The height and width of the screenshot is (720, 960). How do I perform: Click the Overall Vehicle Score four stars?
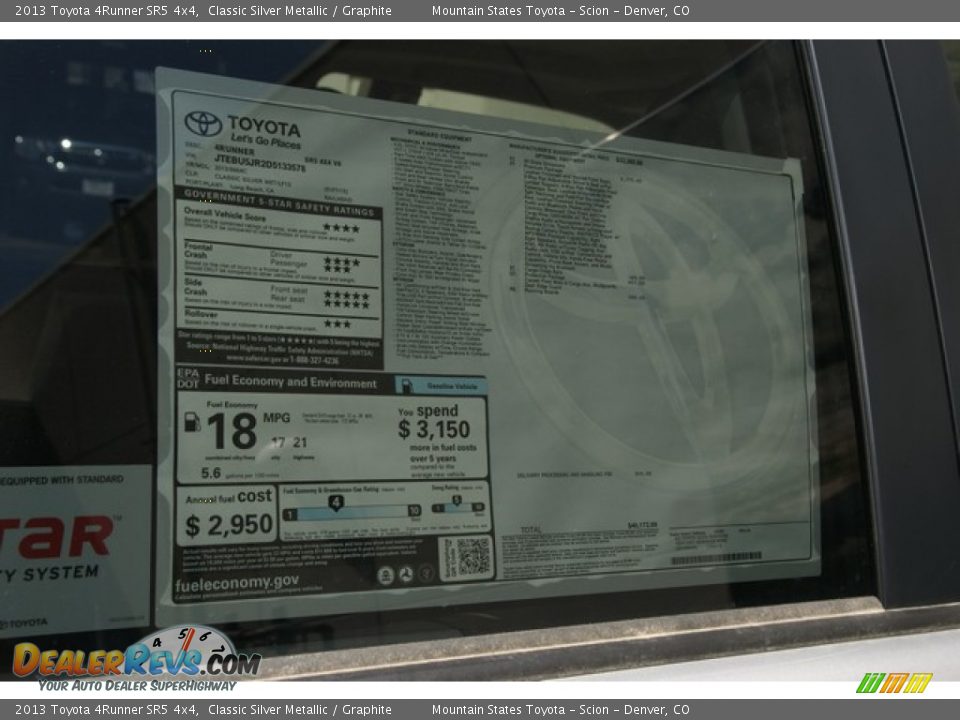(341, 228)
